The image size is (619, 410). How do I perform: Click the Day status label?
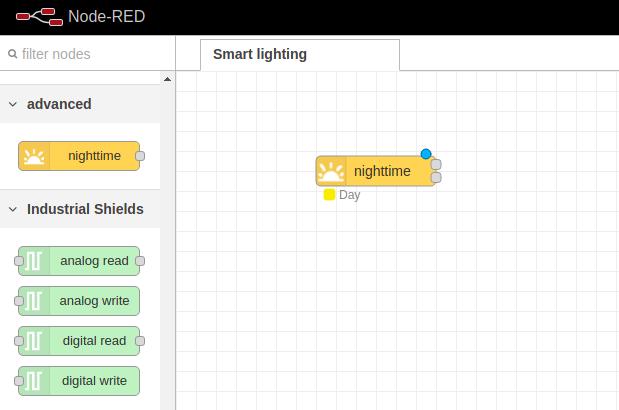[x=349, y=195]
